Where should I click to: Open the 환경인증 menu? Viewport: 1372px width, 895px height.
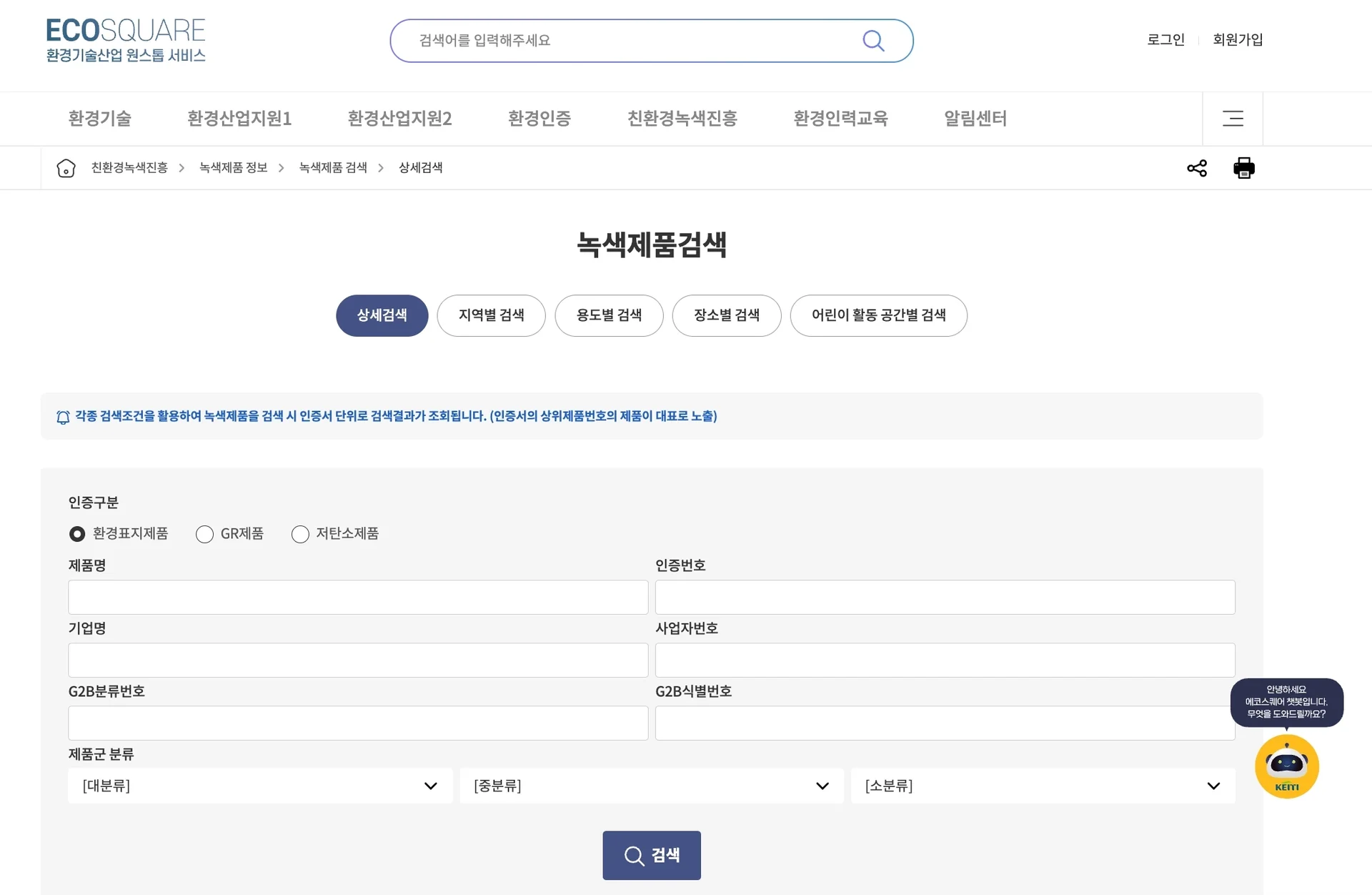click(x=539, y=119)
